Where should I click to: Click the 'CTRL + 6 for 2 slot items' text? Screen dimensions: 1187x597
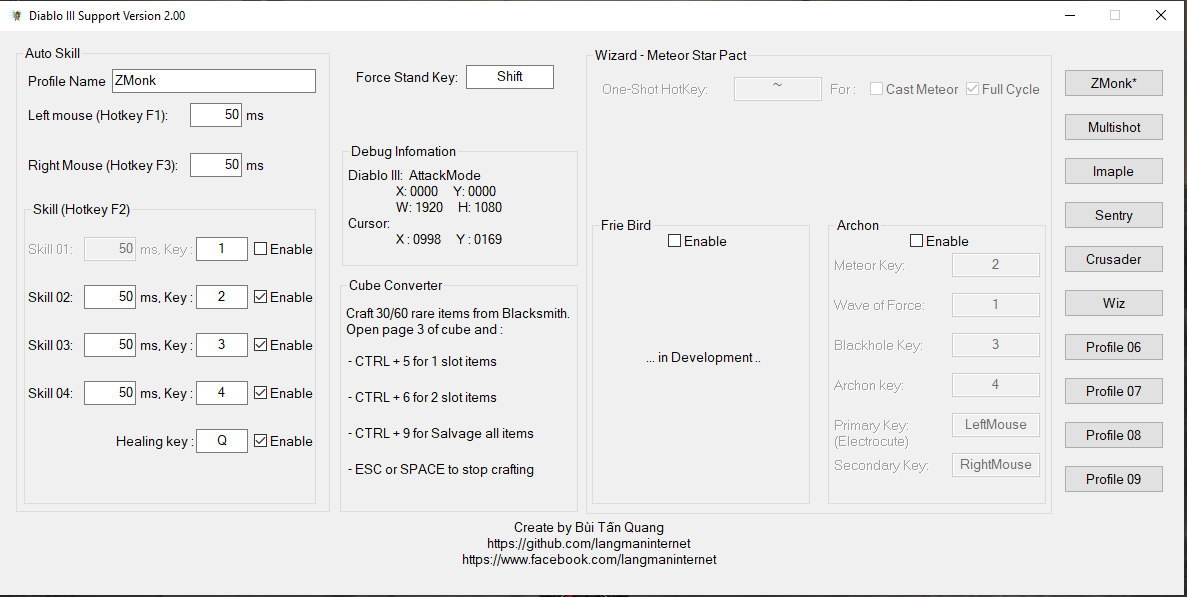click(x=422, y=397)
